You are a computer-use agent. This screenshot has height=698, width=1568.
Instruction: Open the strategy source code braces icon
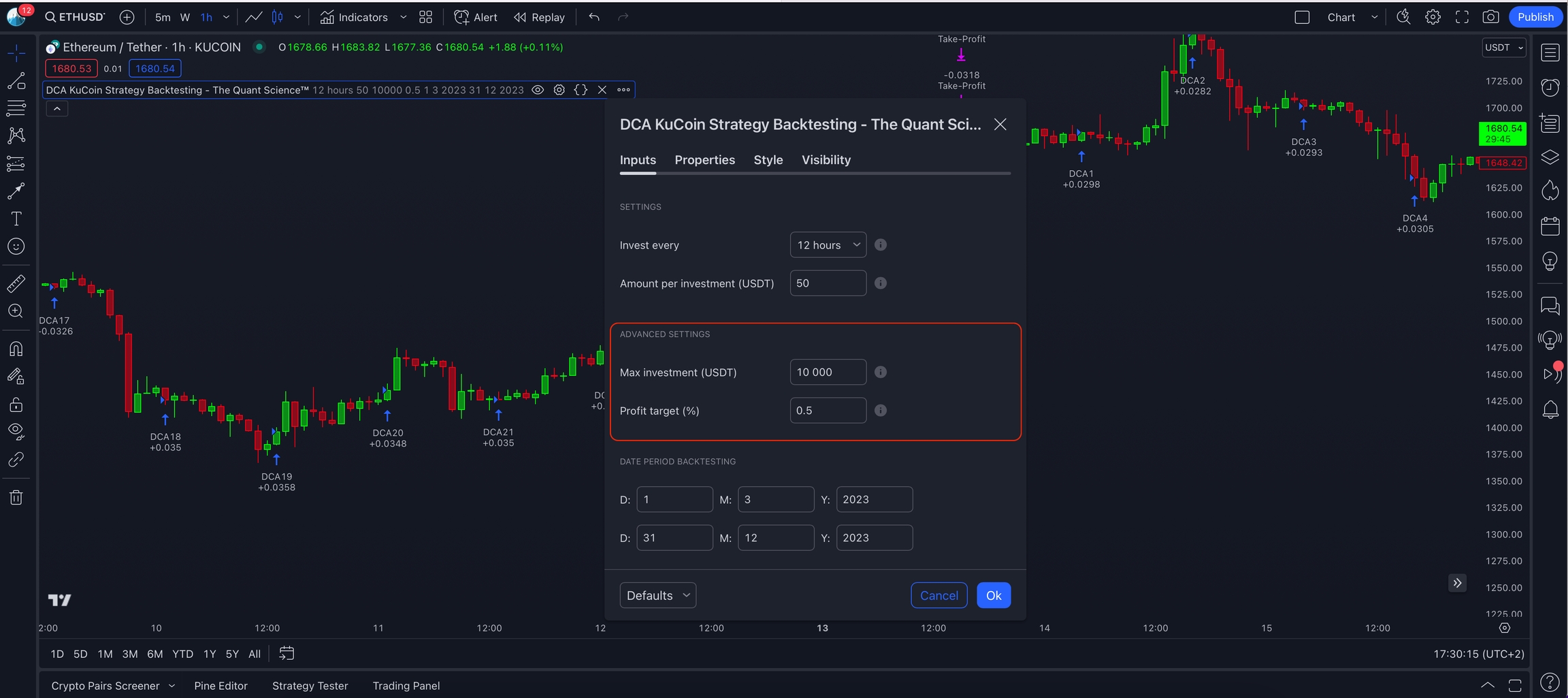[x=581, y=90]
